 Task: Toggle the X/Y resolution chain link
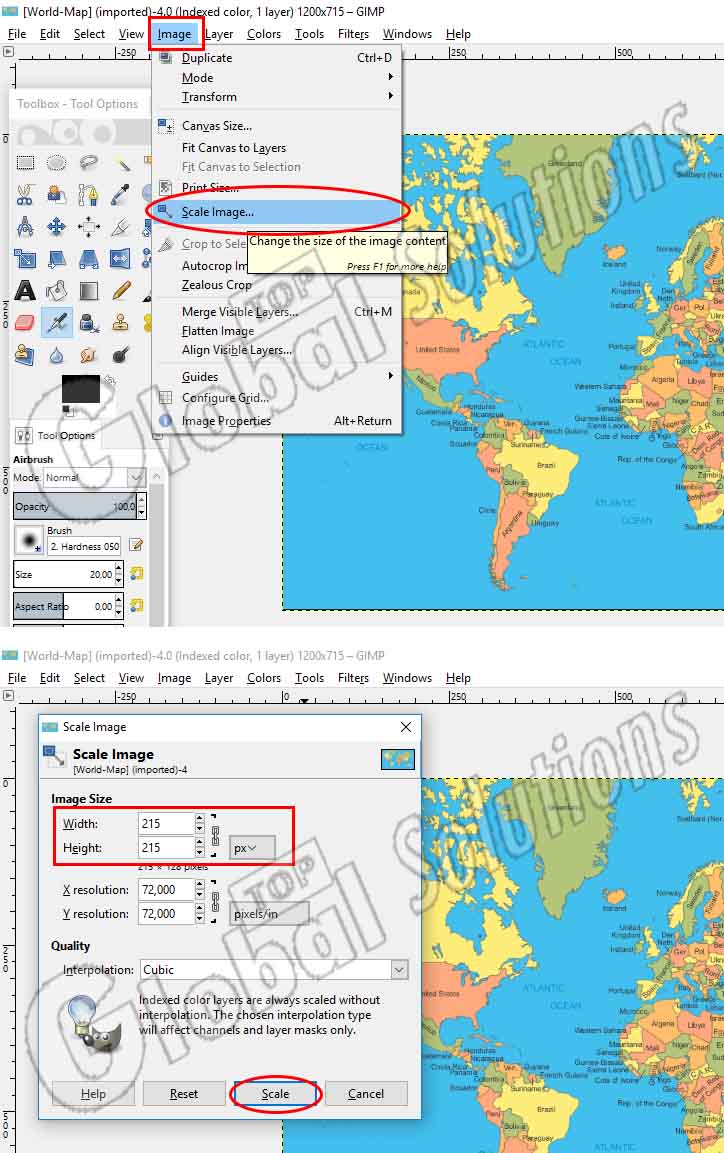point(215,902)
